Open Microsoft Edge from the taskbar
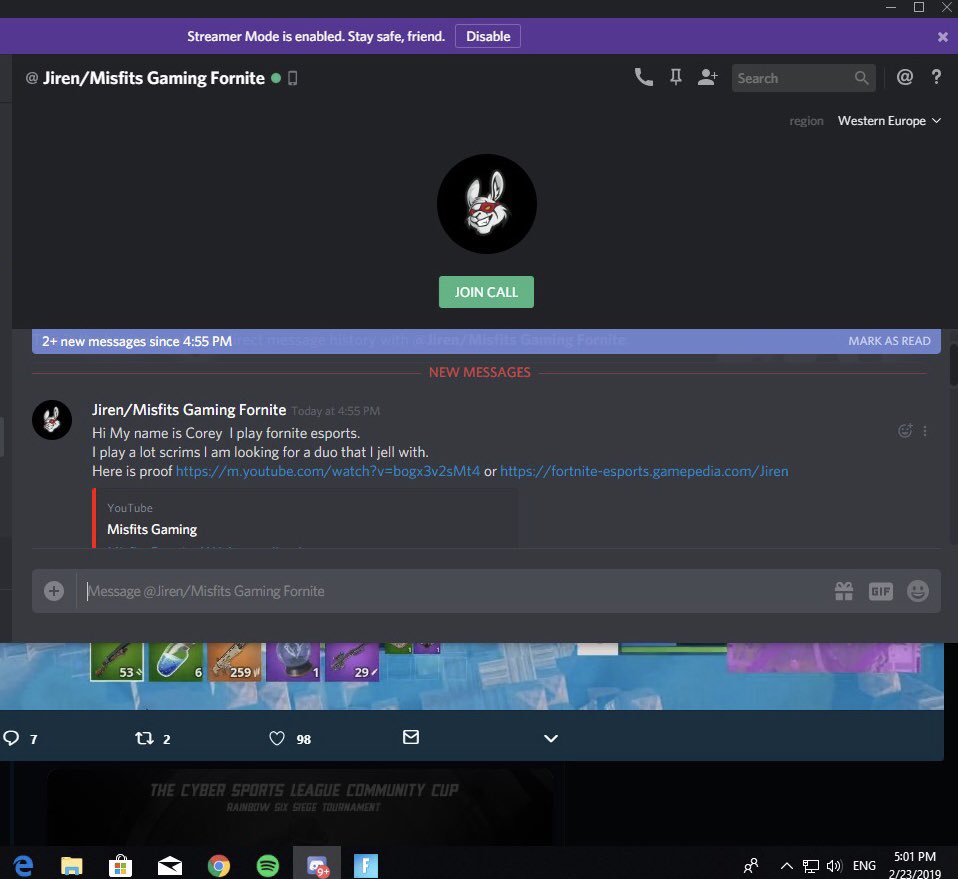This screenshot has height=879, width=958. point(23,865)
